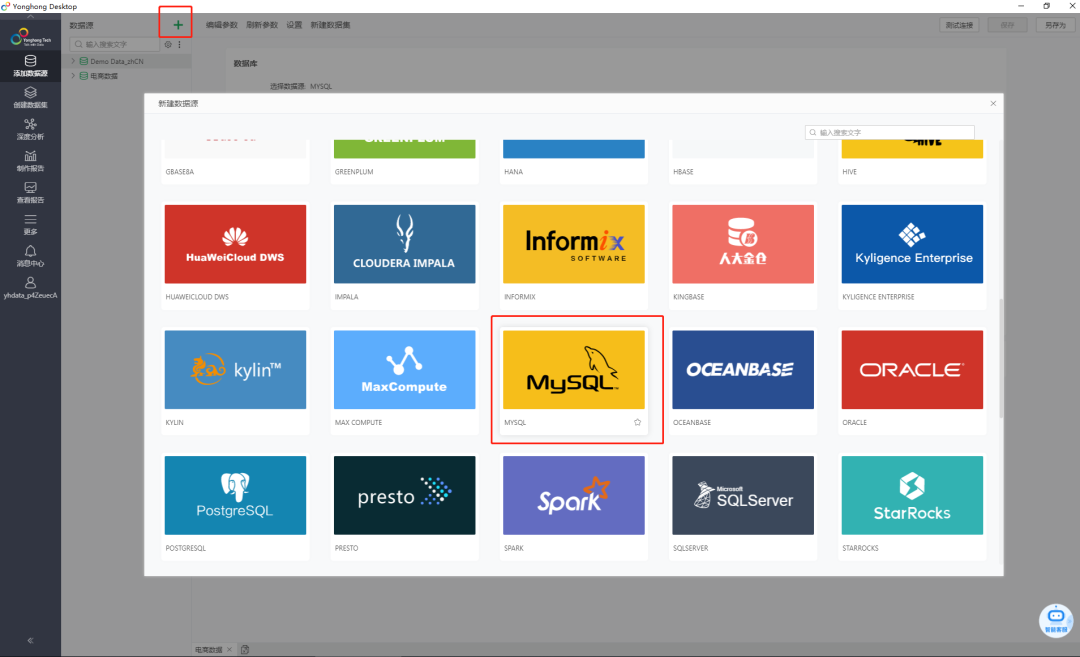The width and height of the screenshot is (1080, 657).
Task: Click 编辑参数 in the top toolbar
Action: pos(221,25)
